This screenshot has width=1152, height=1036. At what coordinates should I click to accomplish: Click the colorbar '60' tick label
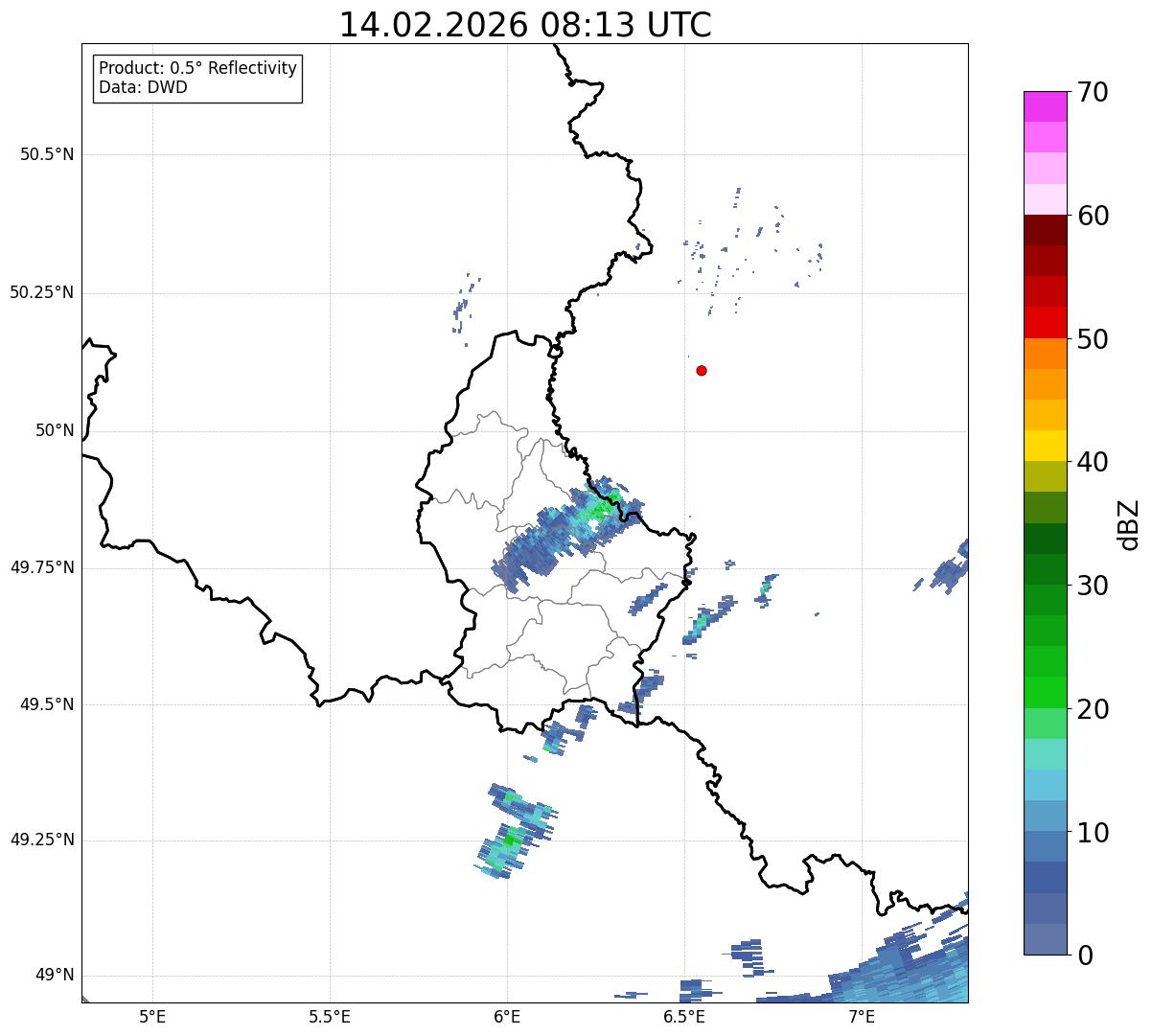click(x=1094, y=216)
